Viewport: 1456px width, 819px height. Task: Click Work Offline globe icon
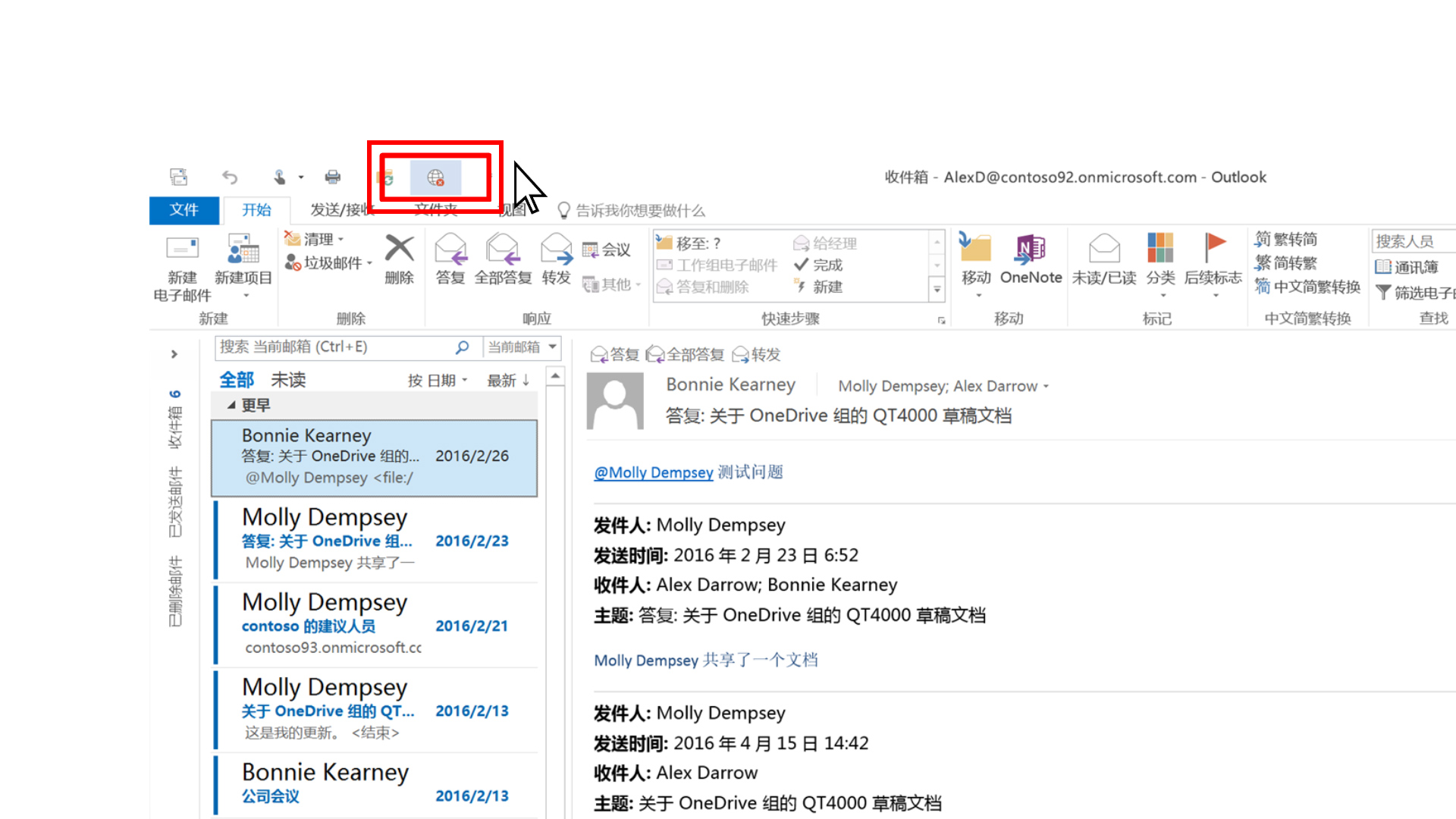click(435, 177)
